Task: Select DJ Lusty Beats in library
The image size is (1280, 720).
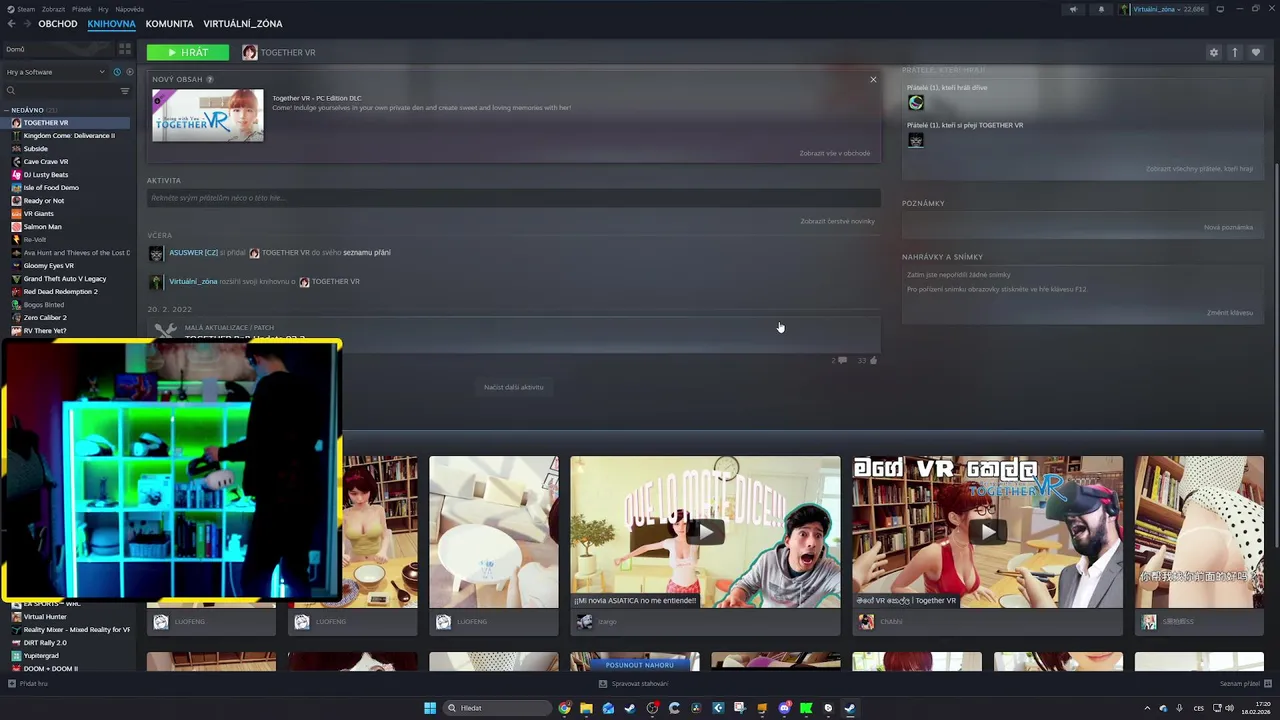Action: [x=45, y=174]
